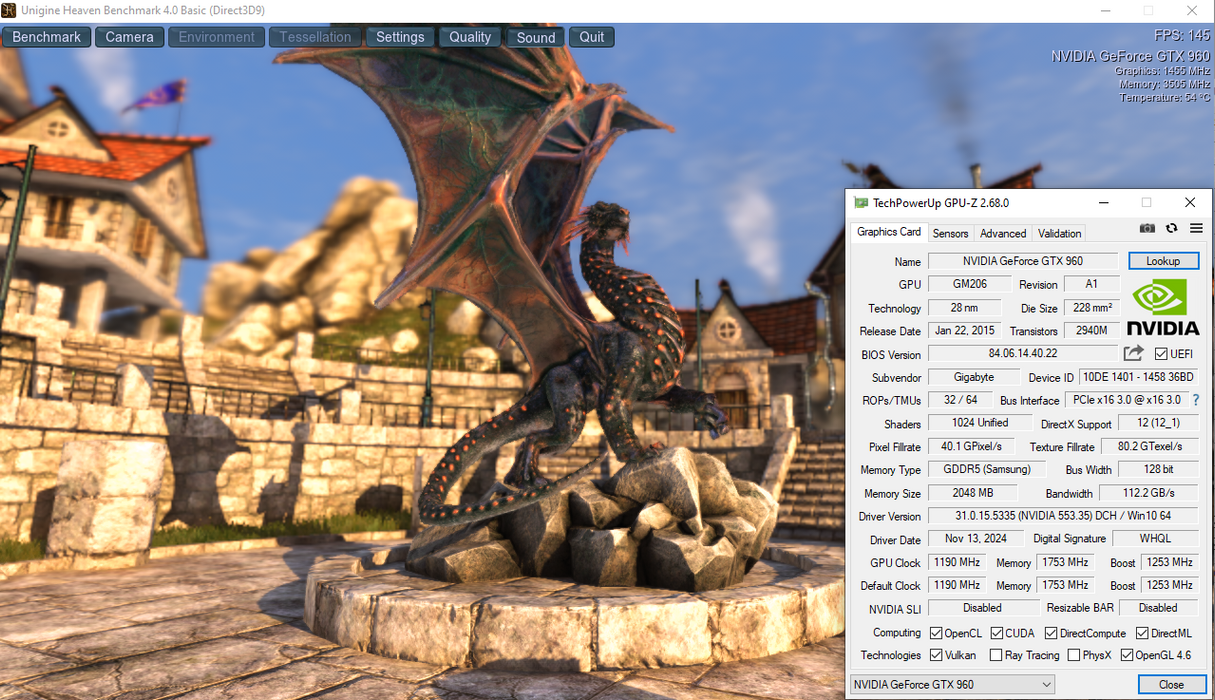
Task: Open the Camera menu in Heaven
Action: [x=130, y=37]
